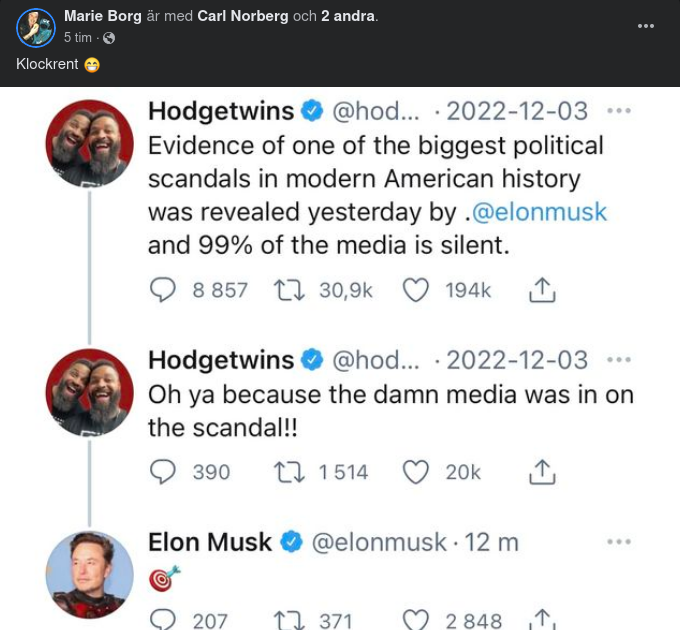Screen dimensions: 680x630
Task: Retweet the first Hodgetwins tweet
Action: pyautogui.click(x=290, y=290)
